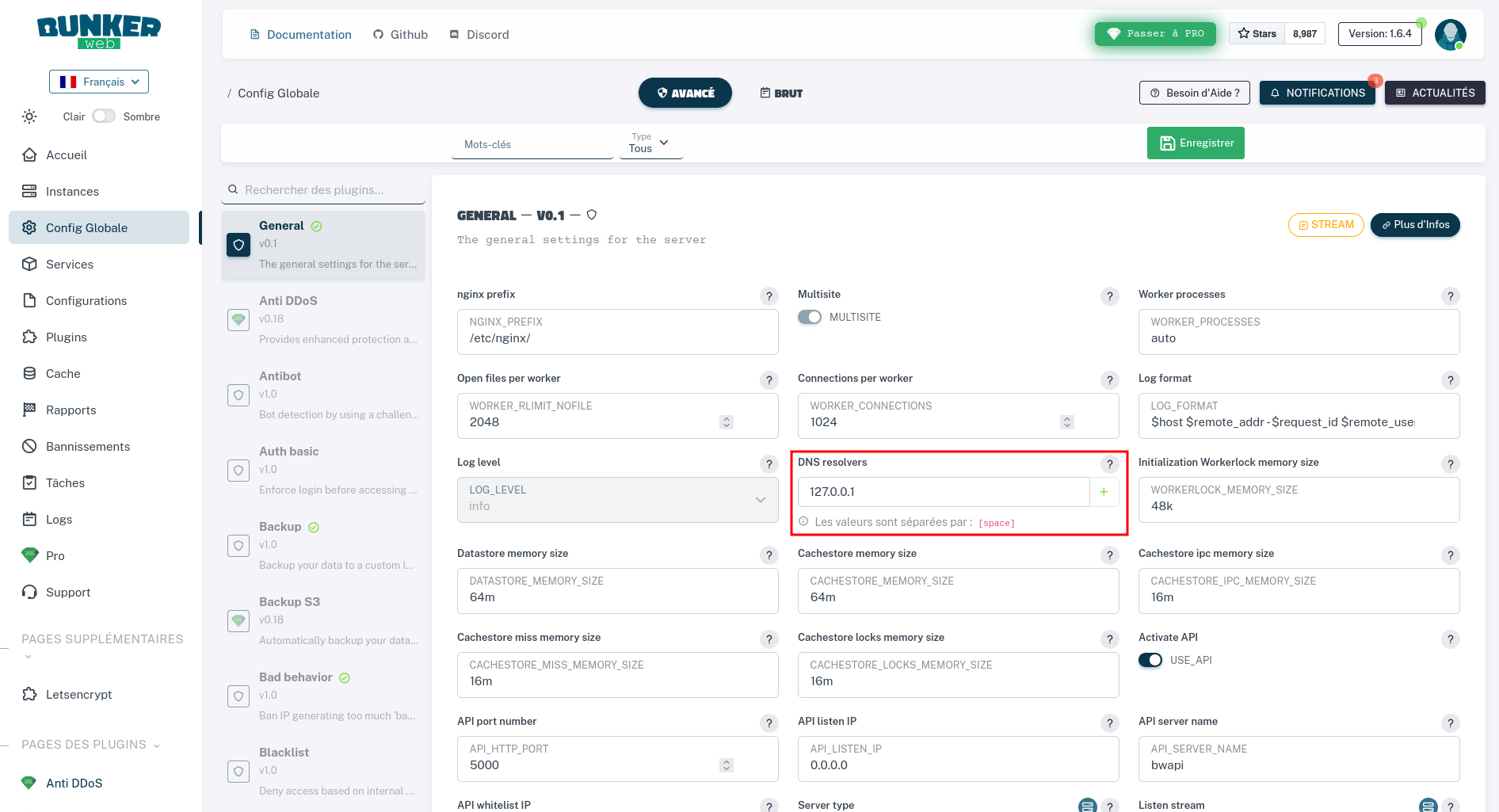Save settings with Enregistrer button
This screenshot has width=1499, height=812.
point(1195,143)
